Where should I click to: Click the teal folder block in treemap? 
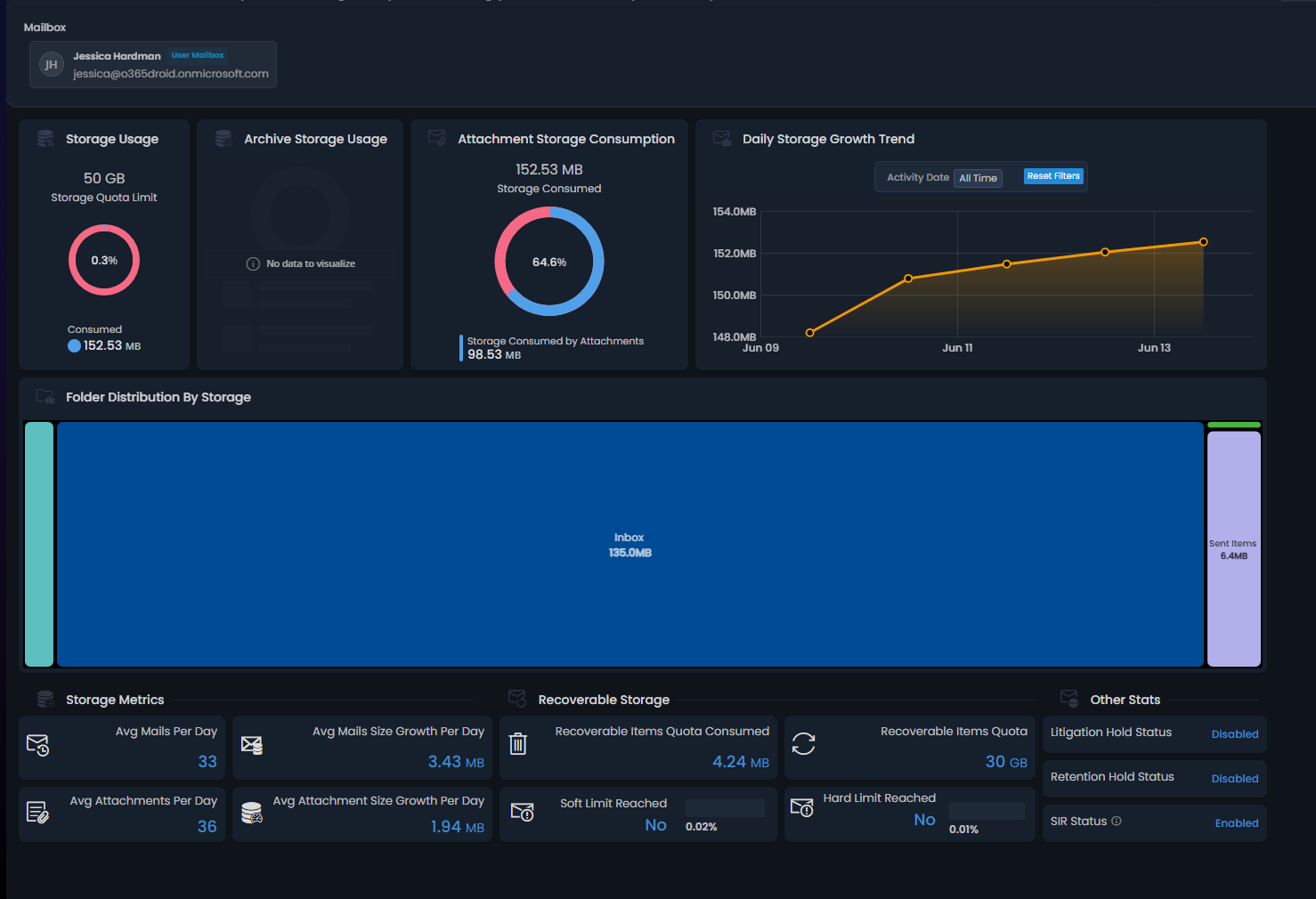tap(39, 545)
